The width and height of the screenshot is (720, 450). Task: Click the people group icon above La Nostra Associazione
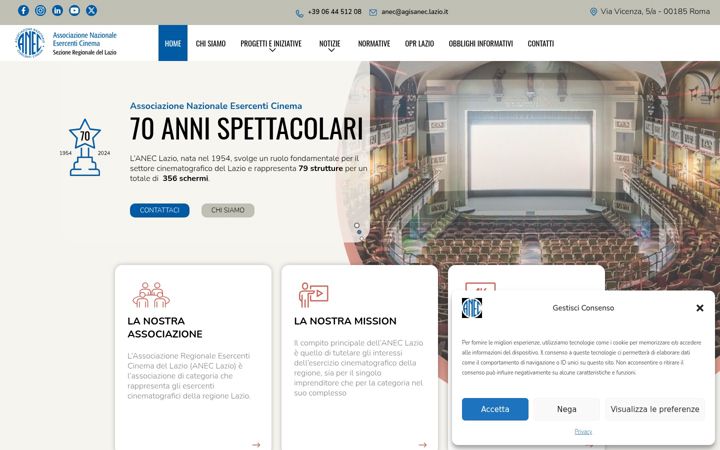[x=151, y=295]
